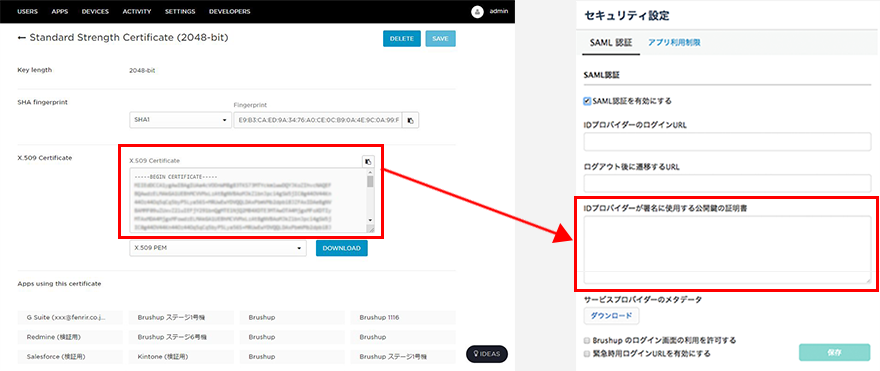
Task: Enable SAML認証を有効にする checkbox
Action: click(x=587, y=101)
